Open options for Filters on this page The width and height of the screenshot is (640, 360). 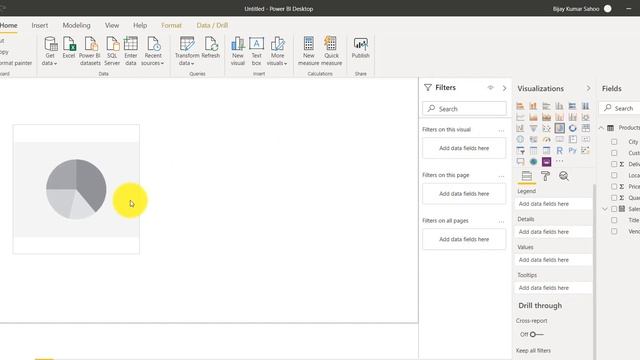pyautogui.click(x=501, y=176)
